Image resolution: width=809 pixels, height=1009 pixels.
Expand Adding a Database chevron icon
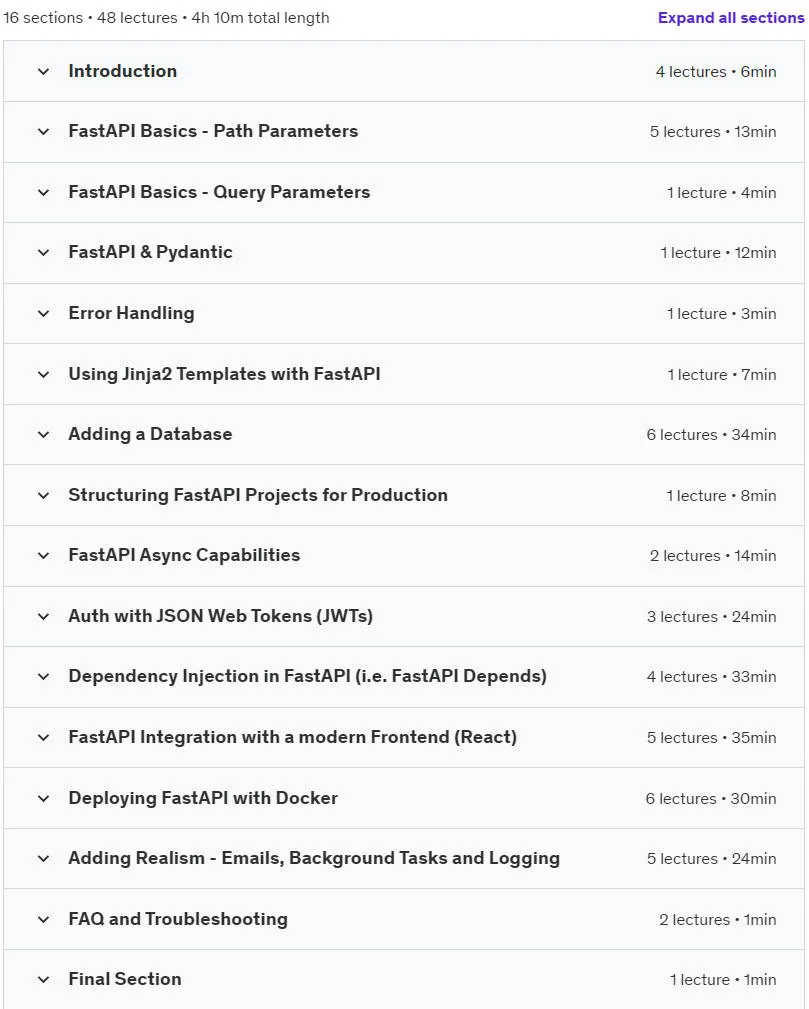(43, 435)
